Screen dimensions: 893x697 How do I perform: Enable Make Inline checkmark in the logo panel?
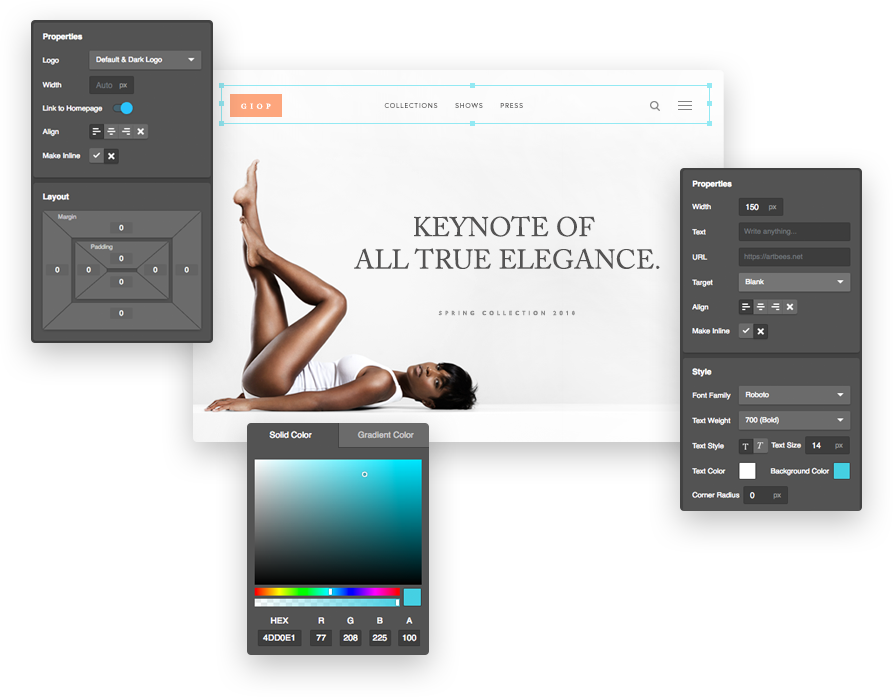click(x=96, y=156)
